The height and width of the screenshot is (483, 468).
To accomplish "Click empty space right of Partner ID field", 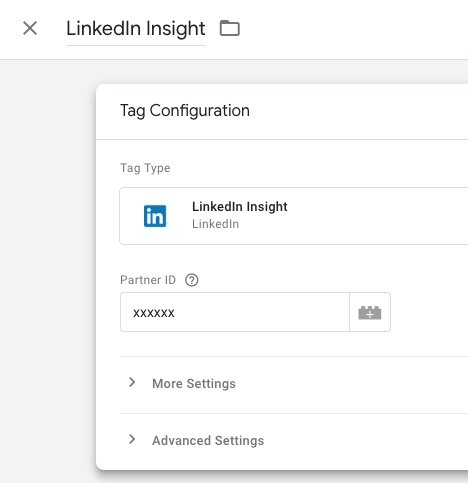I will click(x=429, y=312).
